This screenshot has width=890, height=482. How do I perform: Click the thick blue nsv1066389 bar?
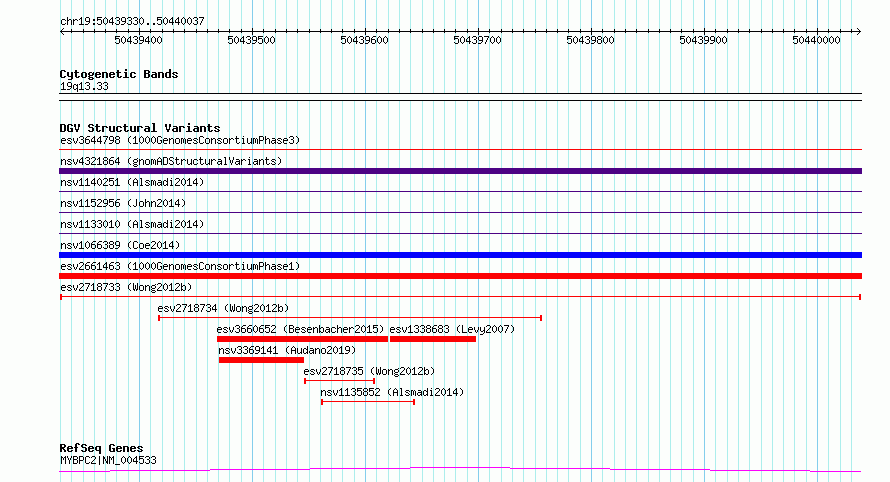click(460, 255)
